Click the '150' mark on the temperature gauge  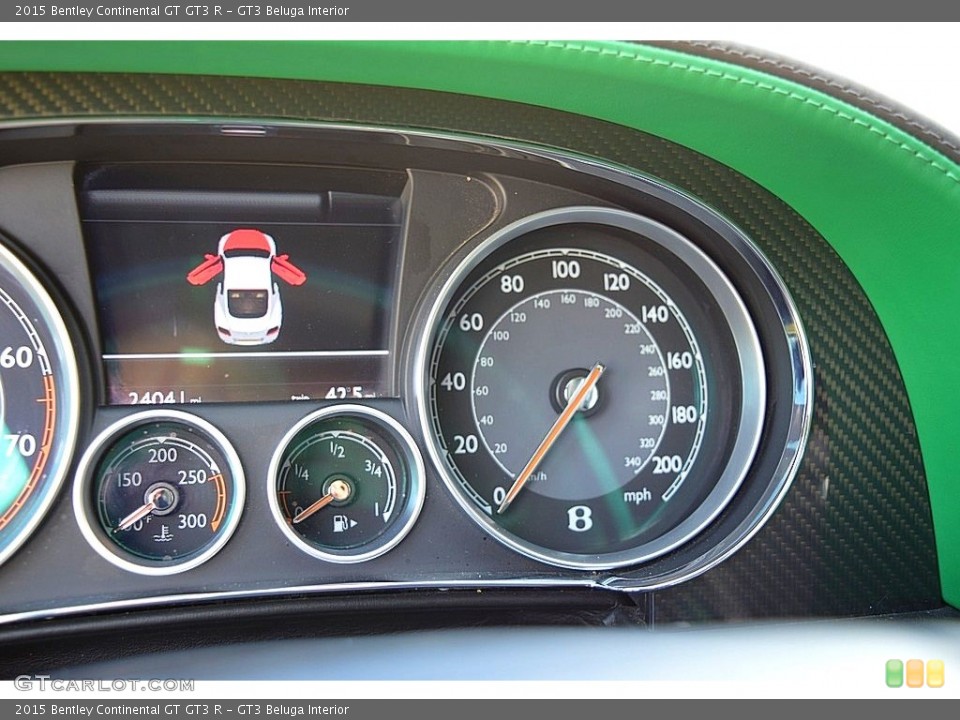point(129,479)
